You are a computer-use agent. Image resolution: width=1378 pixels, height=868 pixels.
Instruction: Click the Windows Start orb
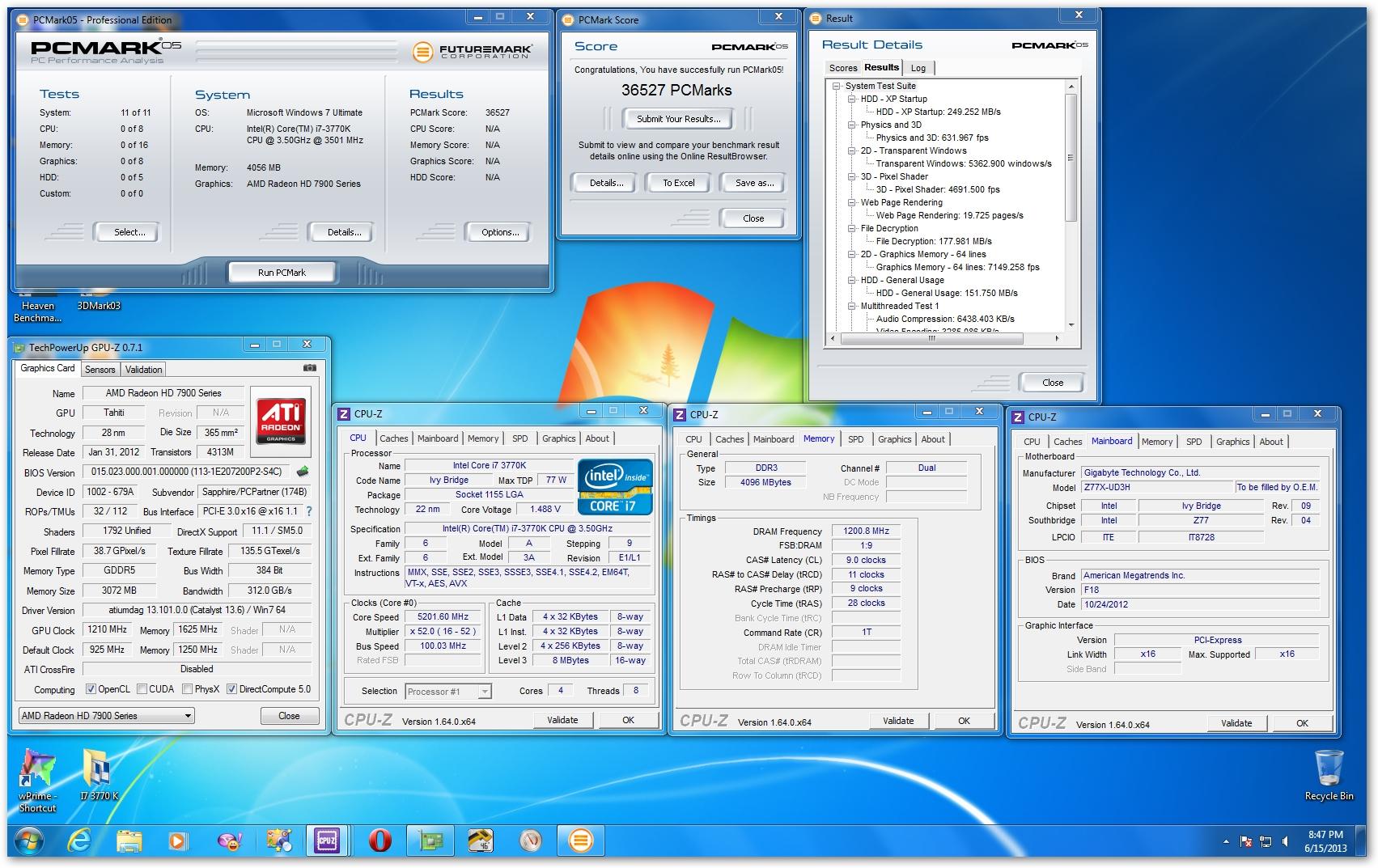click(x=30, y=841)
